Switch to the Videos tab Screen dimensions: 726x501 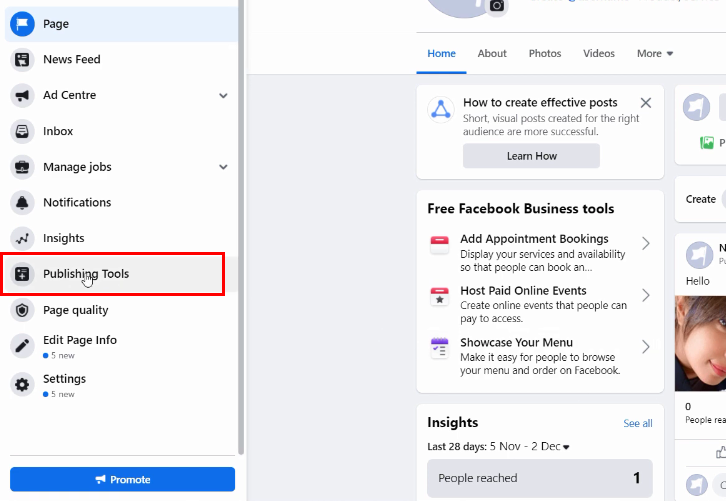point(599,54)
